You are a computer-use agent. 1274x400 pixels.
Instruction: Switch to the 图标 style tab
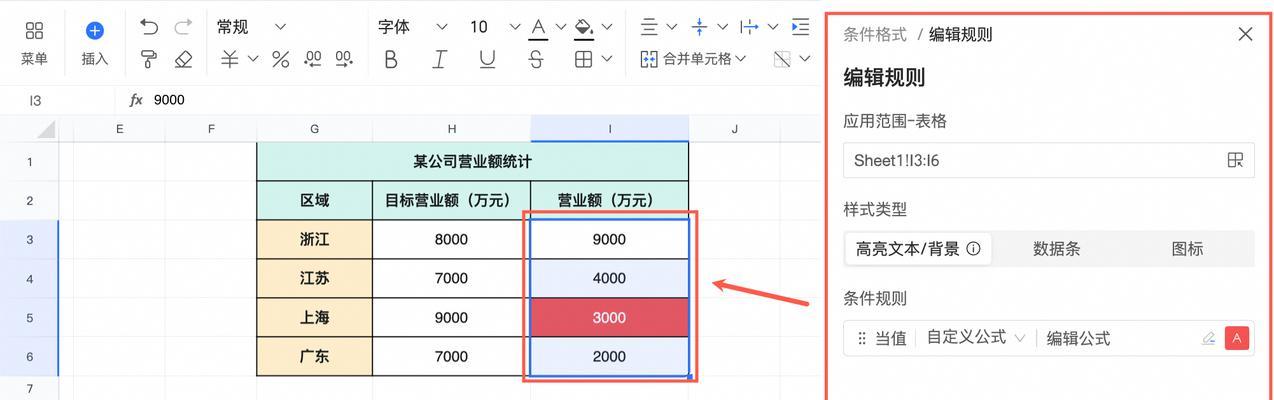click(1187, 249)
